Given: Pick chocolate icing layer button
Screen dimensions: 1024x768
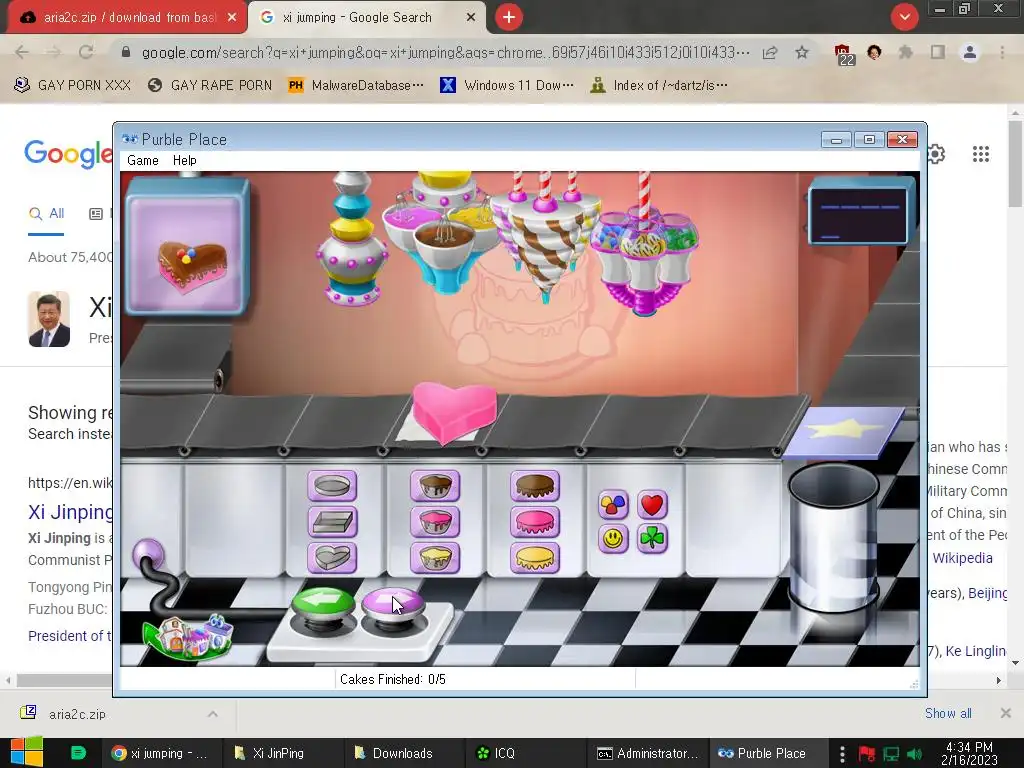Looking at the screenshot, I should 535,486.
